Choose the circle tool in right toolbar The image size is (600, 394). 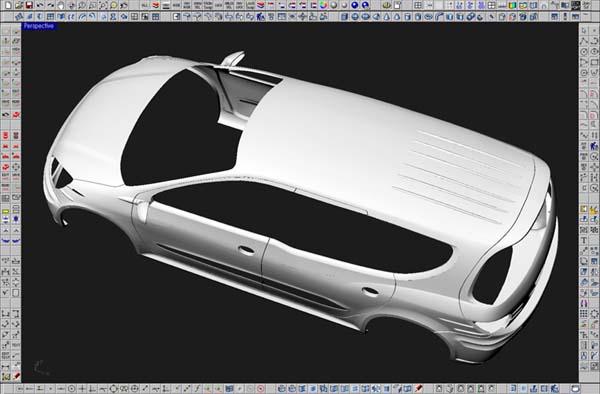tap(584, 51)
